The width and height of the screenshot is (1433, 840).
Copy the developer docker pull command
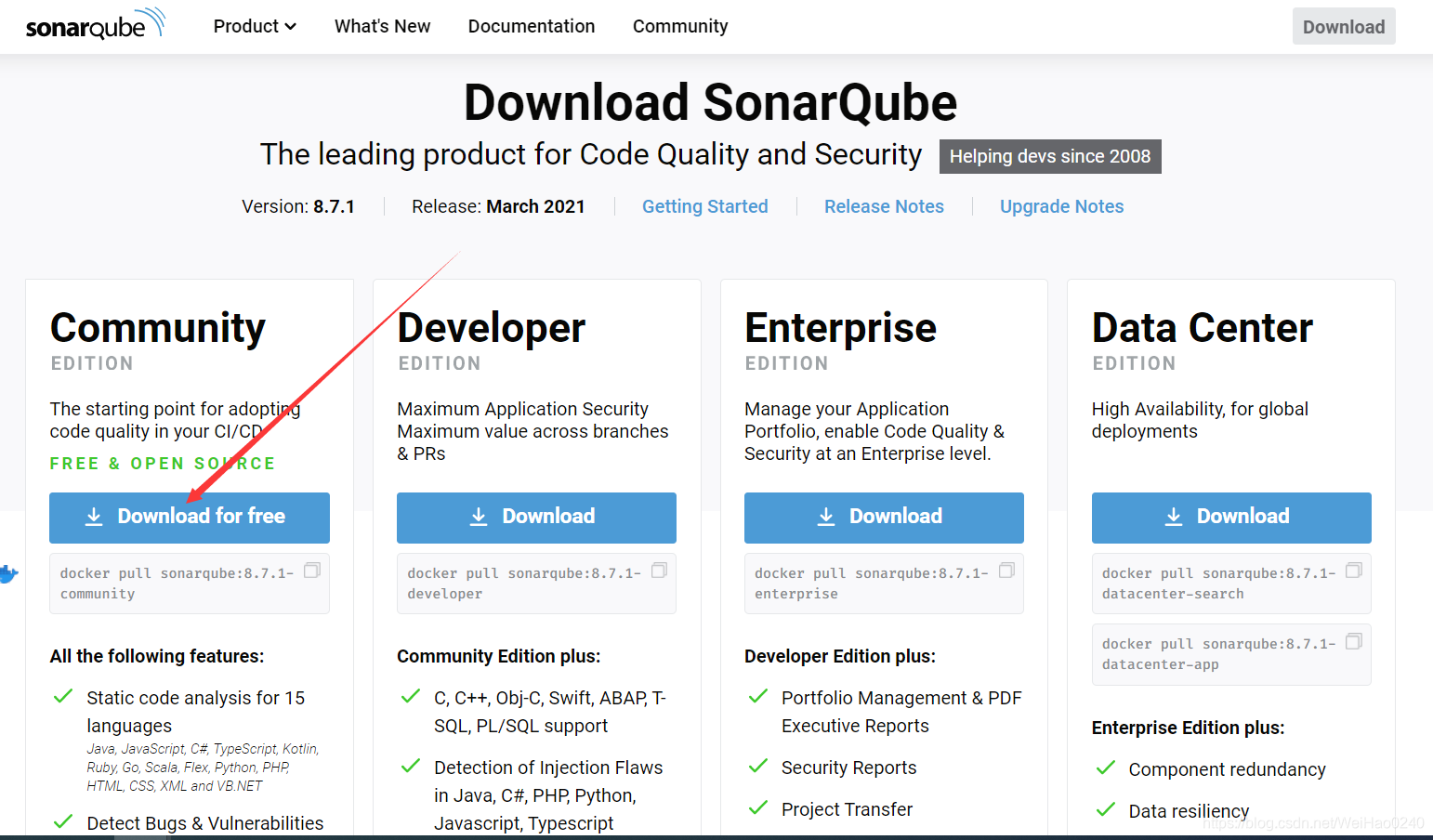pyautogui.click(x=660, y=570)
